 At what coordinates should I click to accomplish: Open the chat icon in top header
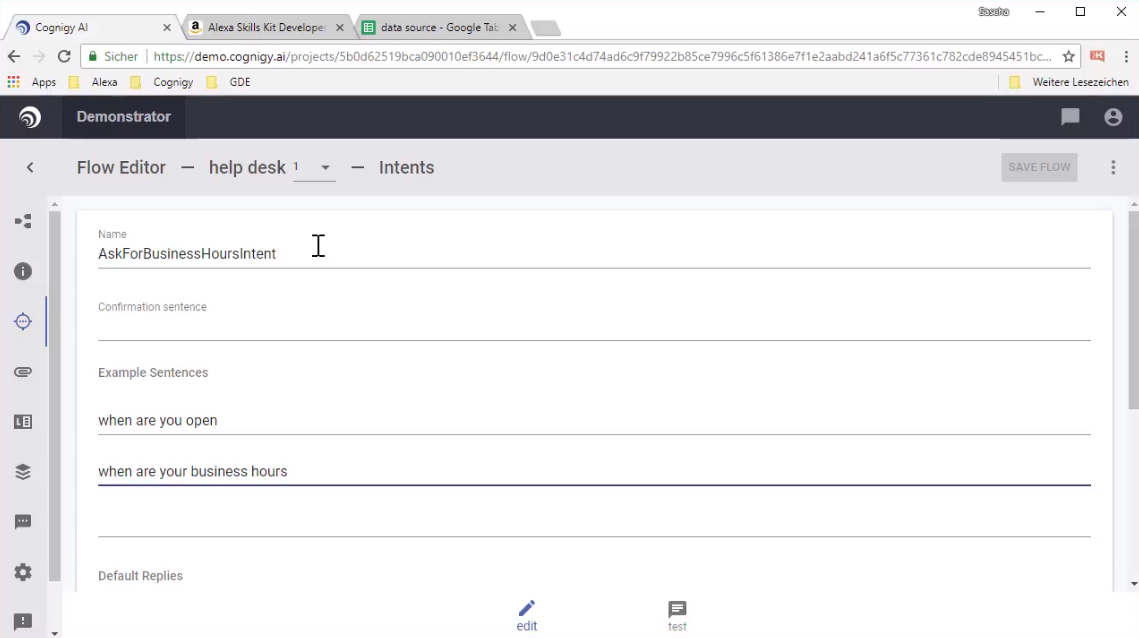point(1070,117)
